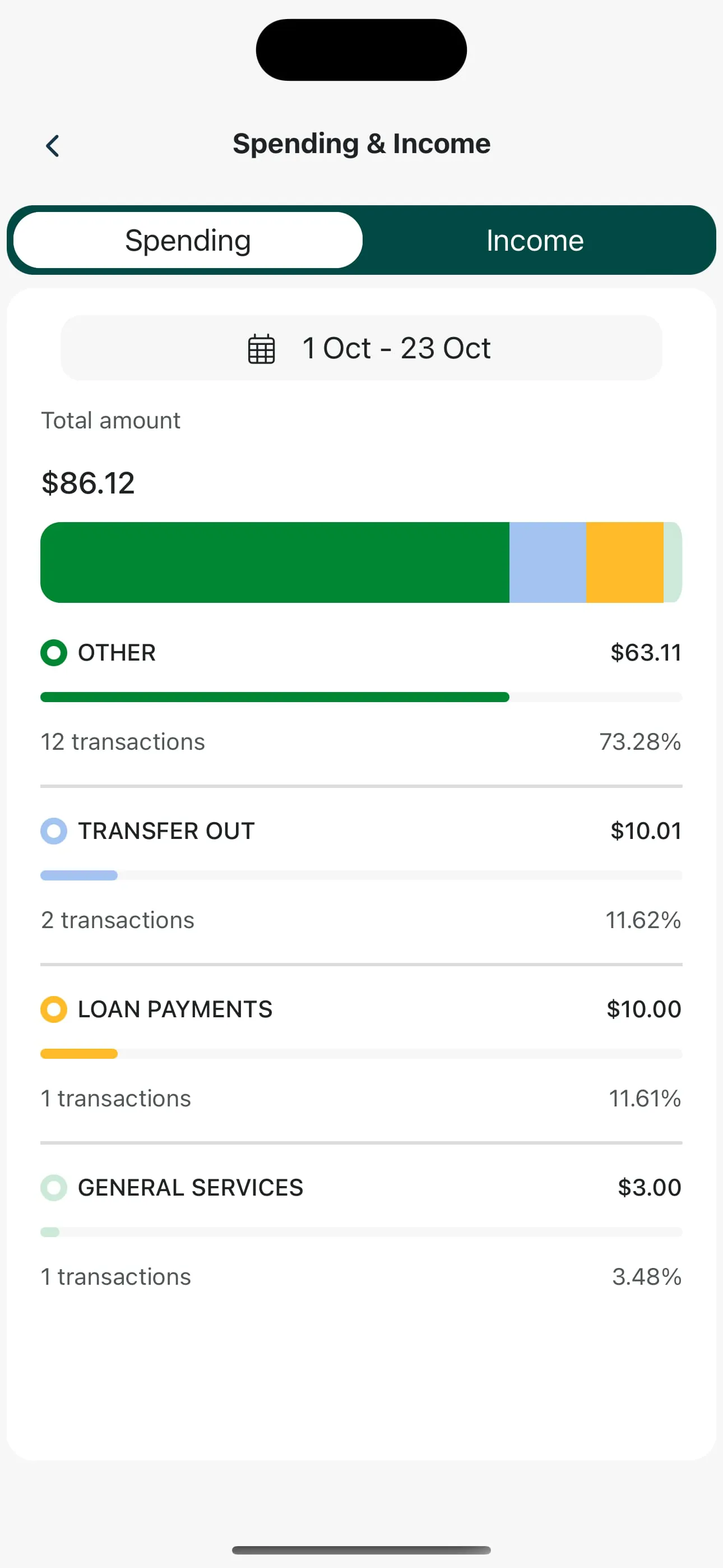Open the OTHER category details

tap(117, 653)
